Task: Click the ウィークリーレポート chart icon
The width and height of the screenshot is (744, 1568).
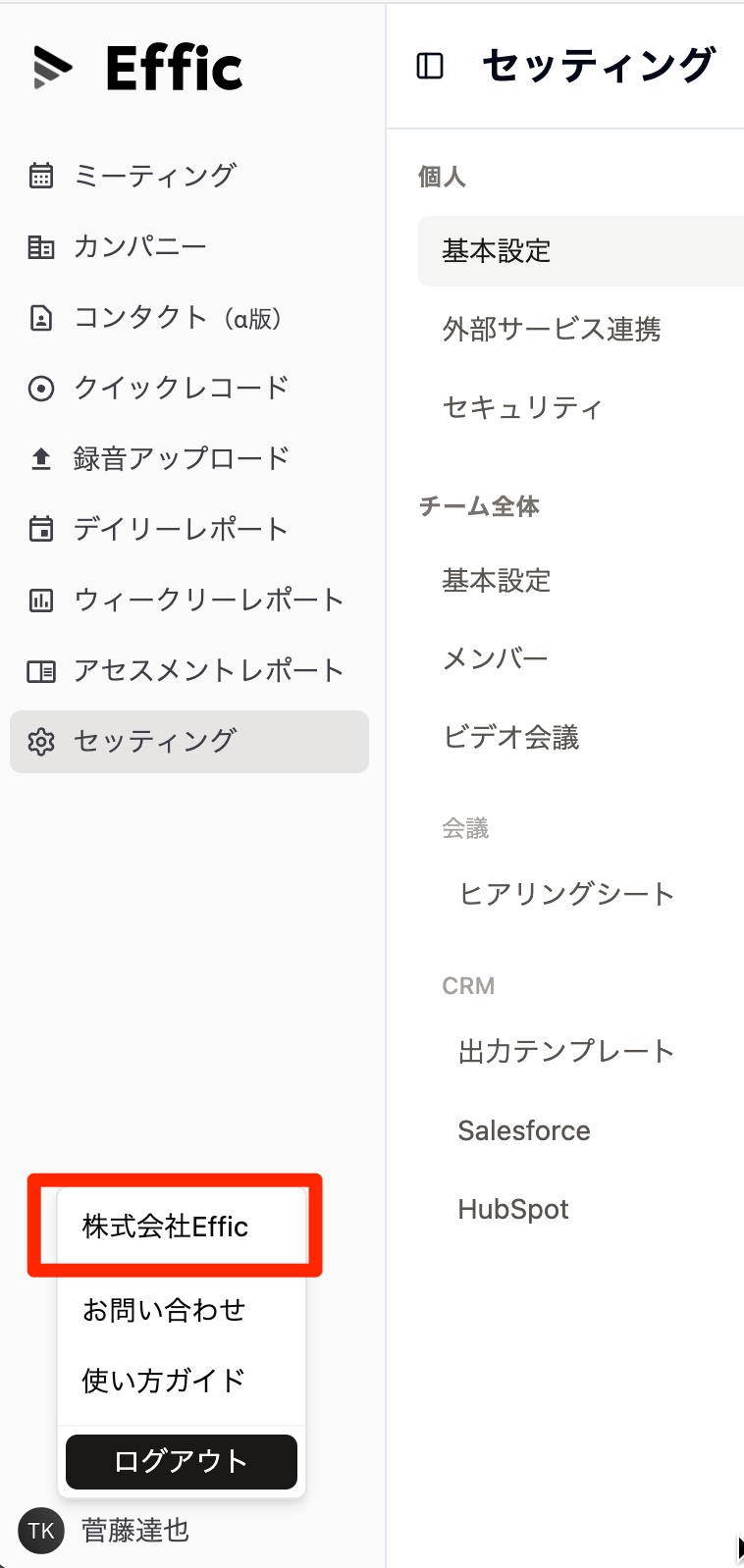Action: point(41,600)
